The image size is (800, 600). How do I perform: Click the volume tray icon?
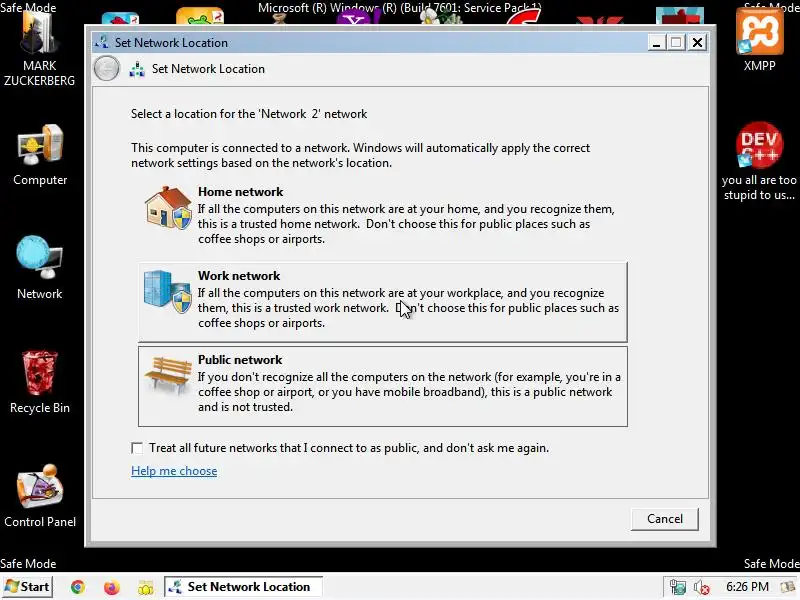click(702, 587)
